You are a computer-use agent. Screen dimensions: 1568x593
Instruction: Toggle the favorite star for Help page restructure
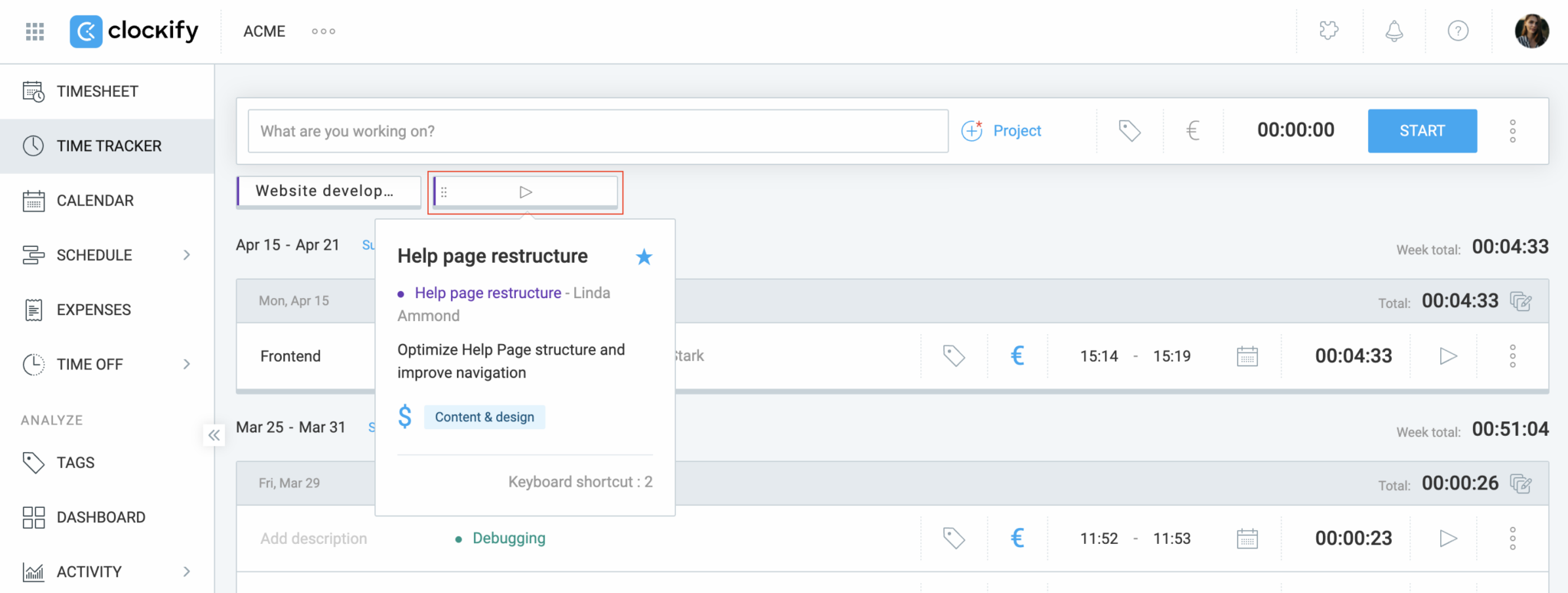point(644,257)
